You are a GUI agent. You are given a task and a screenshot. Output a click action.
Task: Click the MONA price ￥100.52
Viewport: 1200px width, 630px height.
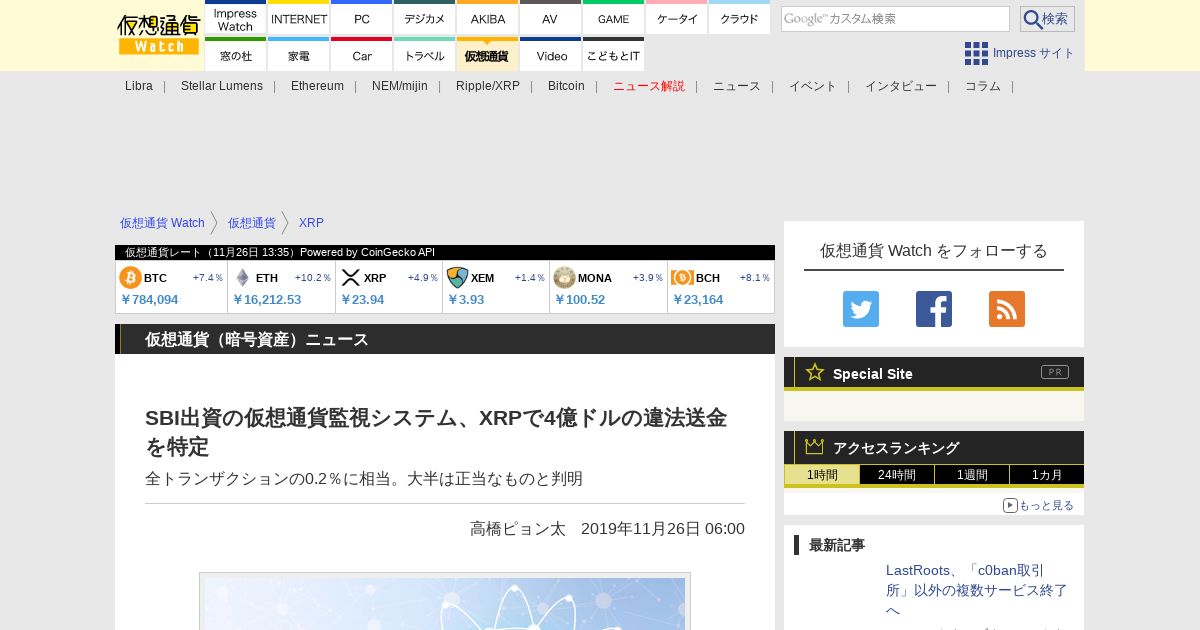pyautogui.click(x=579, y=299)
